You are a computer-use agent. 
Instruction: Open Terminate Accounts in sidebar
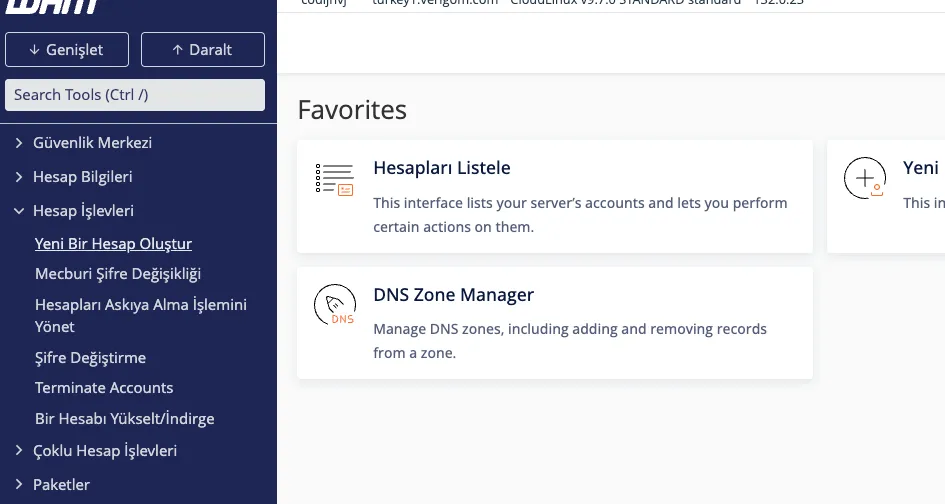[x=104, y=388]
